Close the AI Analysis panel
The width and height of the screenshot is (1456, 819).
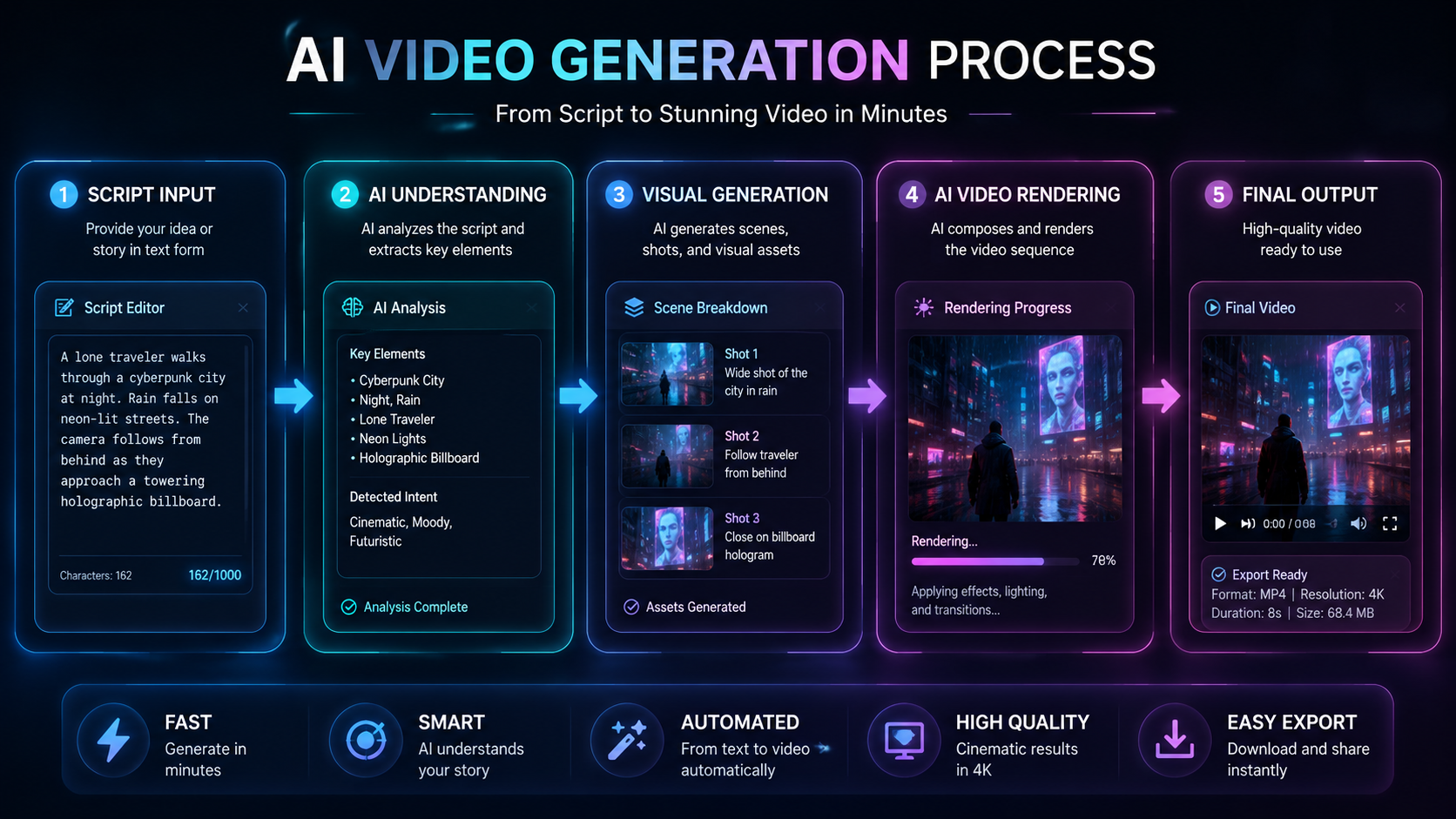coord(532,307)
